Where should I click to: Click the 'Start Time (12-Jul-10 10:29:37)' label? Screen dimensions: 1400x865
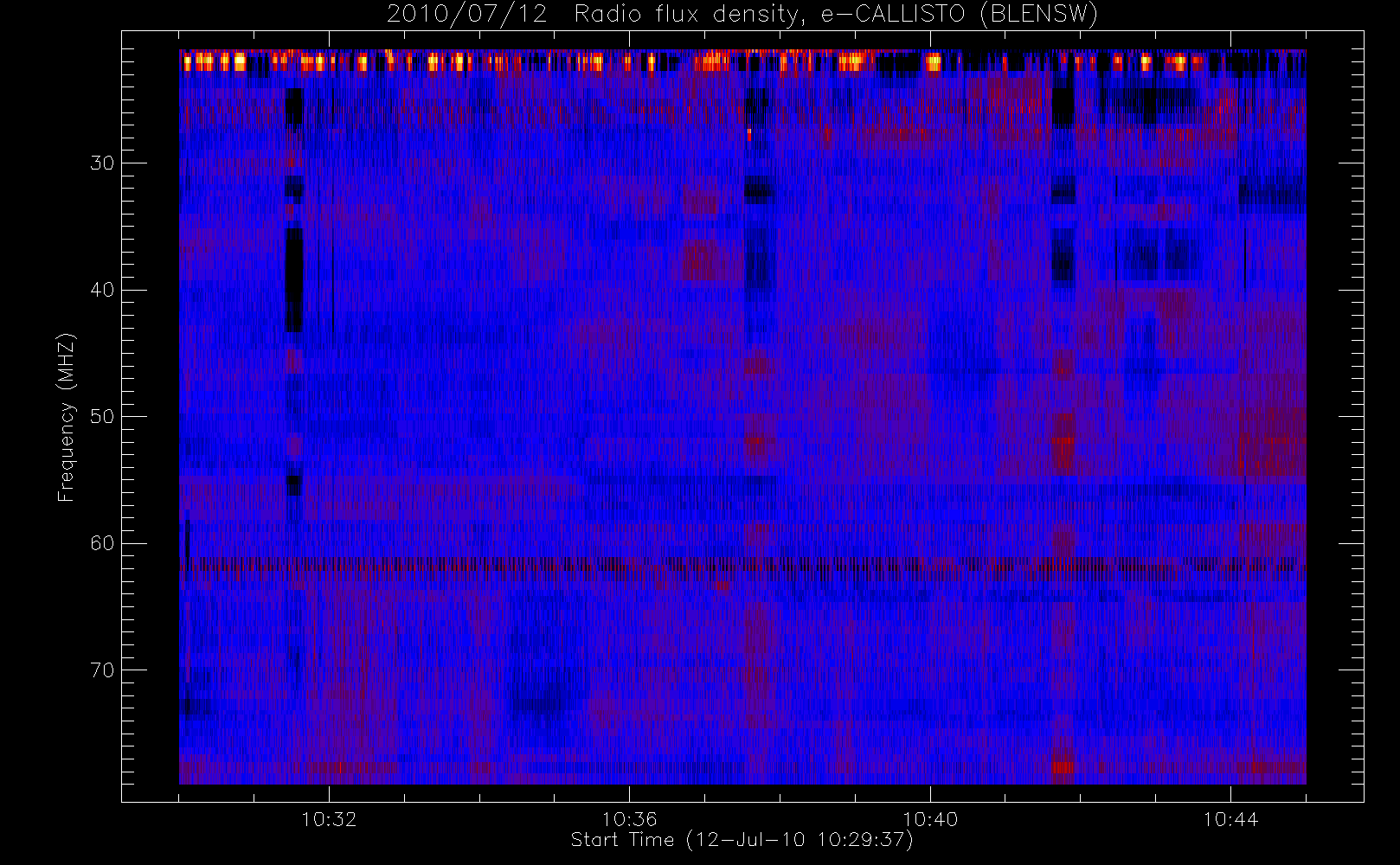[742, 840]
